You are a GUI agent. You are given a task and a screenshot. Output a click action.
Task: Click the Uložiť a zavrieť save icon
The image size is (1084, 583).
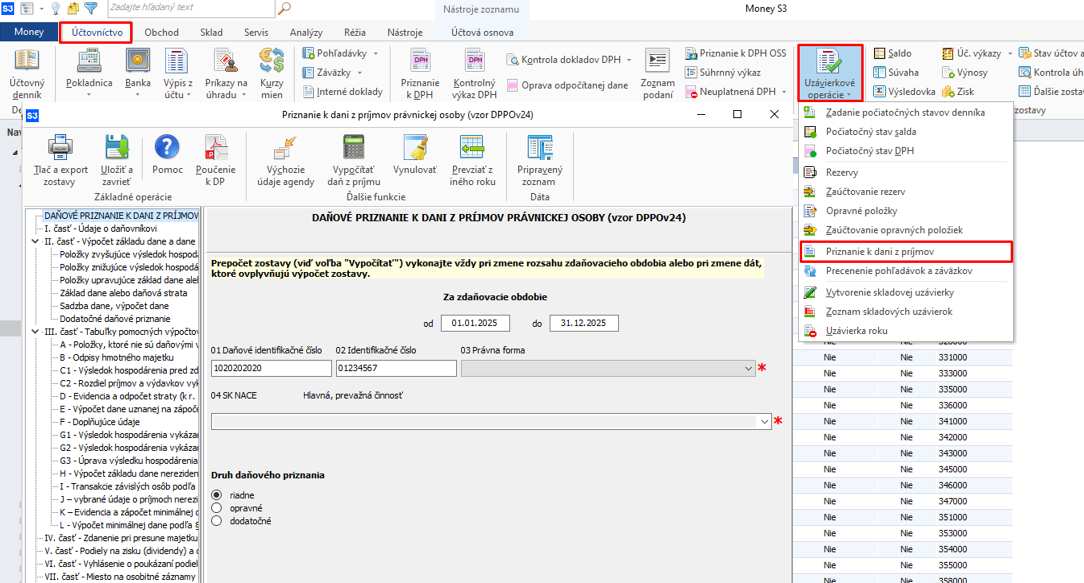117,148
